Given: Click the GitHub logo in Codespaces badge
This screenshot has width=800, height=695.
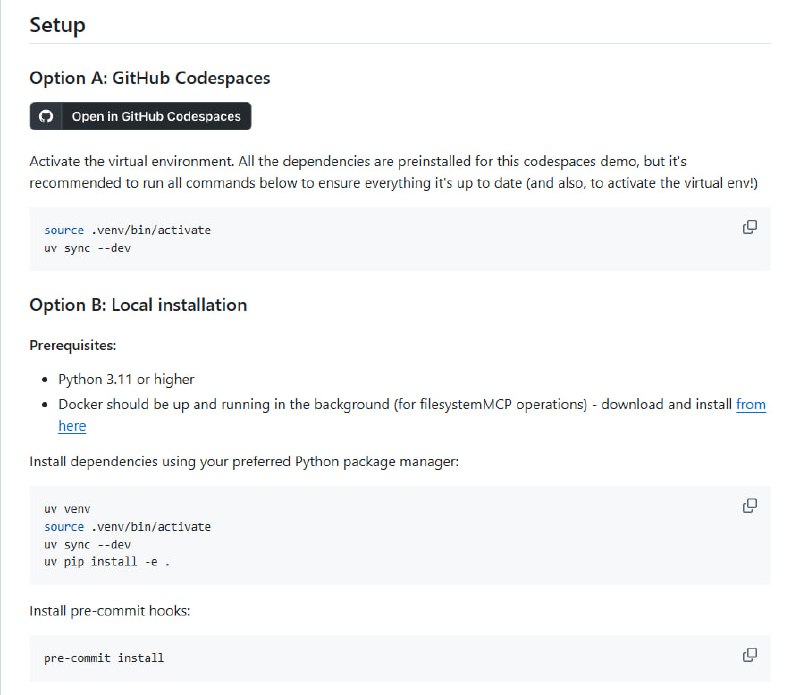Looking at the screenshot, I should pyautogui.click(x=45, y=117).
